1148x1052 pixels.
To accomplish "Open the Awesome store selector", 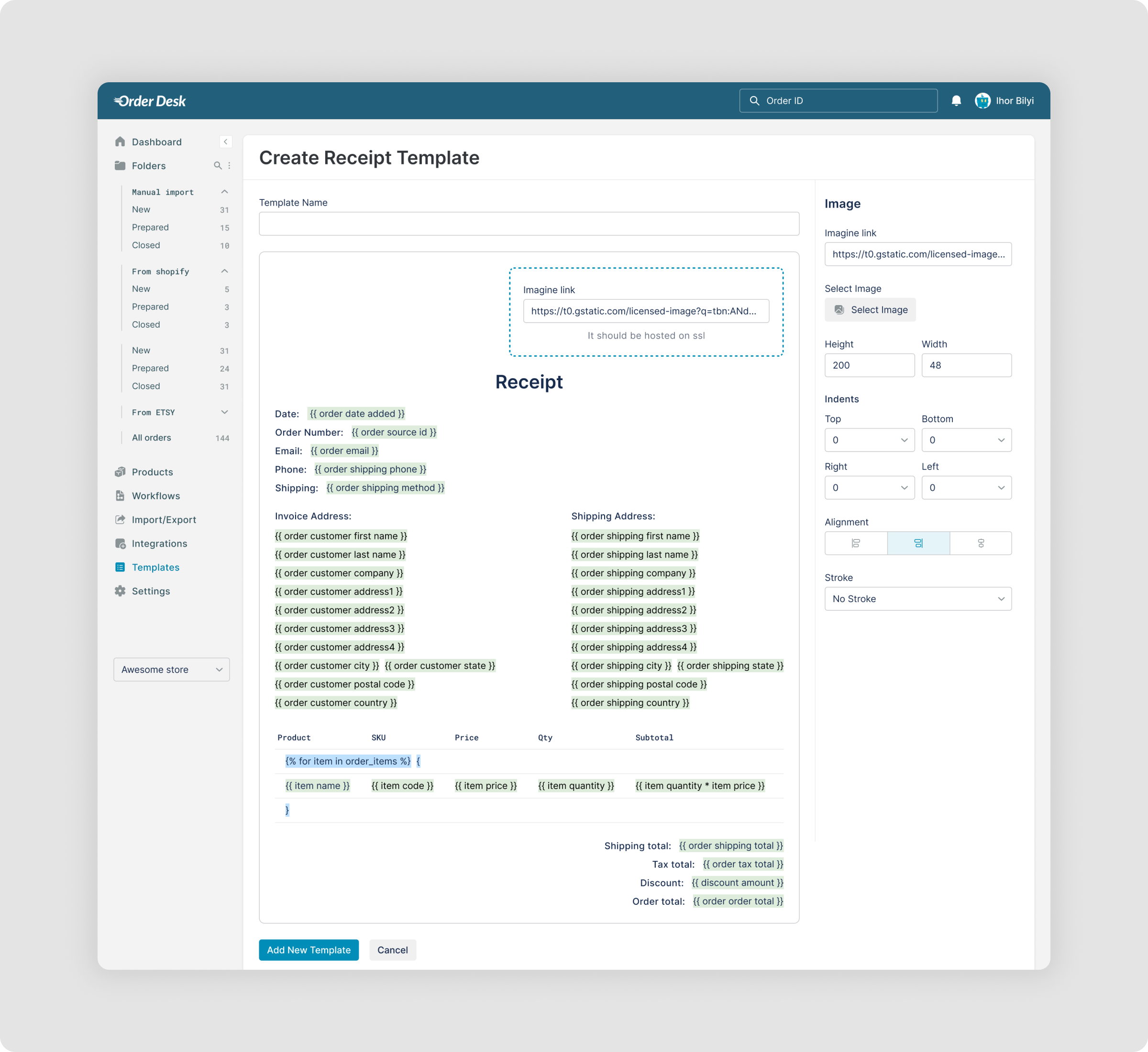I will pyautogui.click(x=171, y=669).
